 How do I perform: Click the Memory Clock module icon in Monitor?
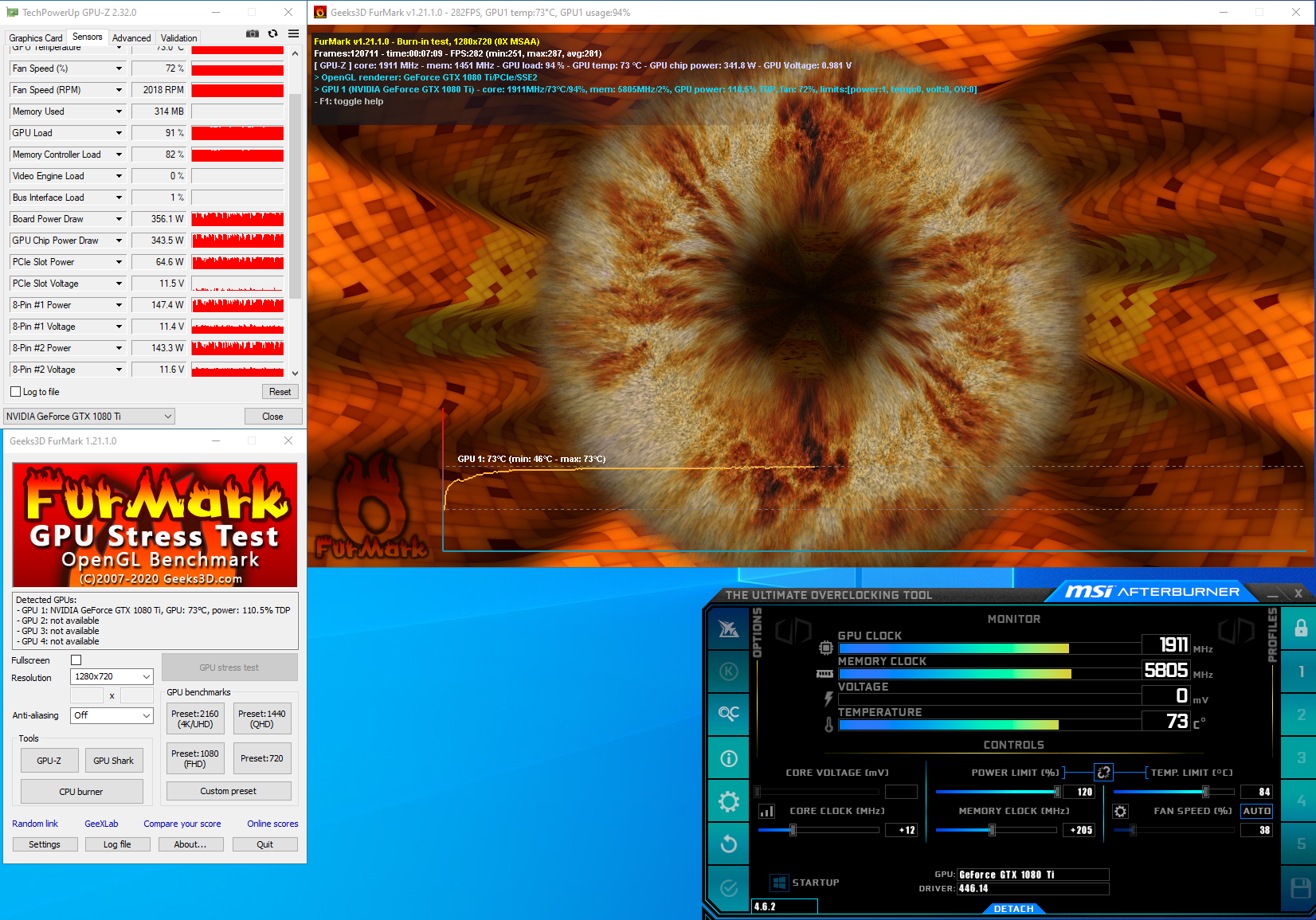[x=825, y=674]
